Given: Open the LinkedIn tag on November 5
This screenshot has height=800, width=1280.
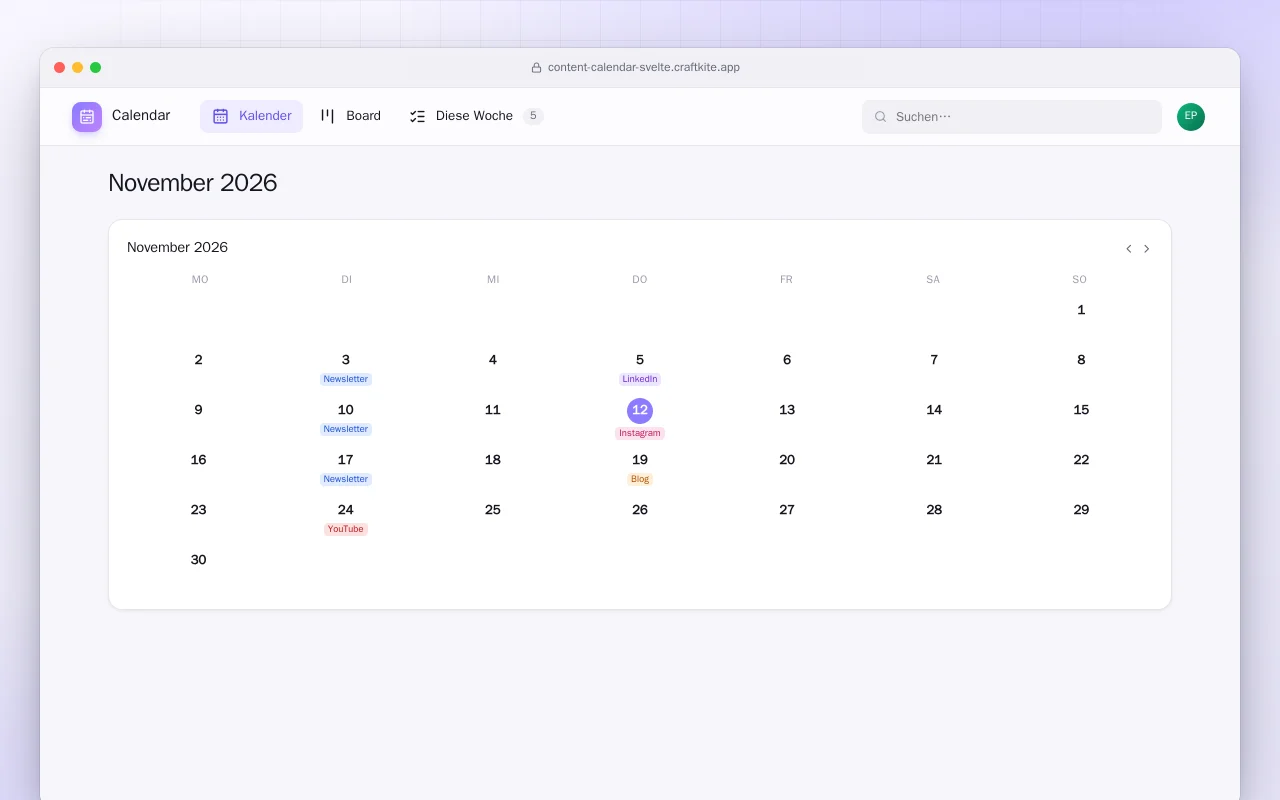Looking at the screenshot, I should pos(640,379).
